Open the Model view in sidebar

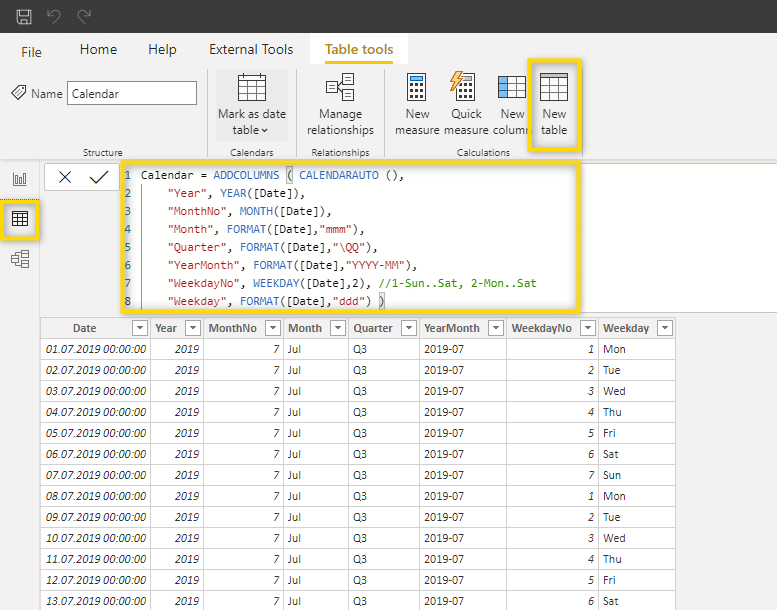[20, 259]
